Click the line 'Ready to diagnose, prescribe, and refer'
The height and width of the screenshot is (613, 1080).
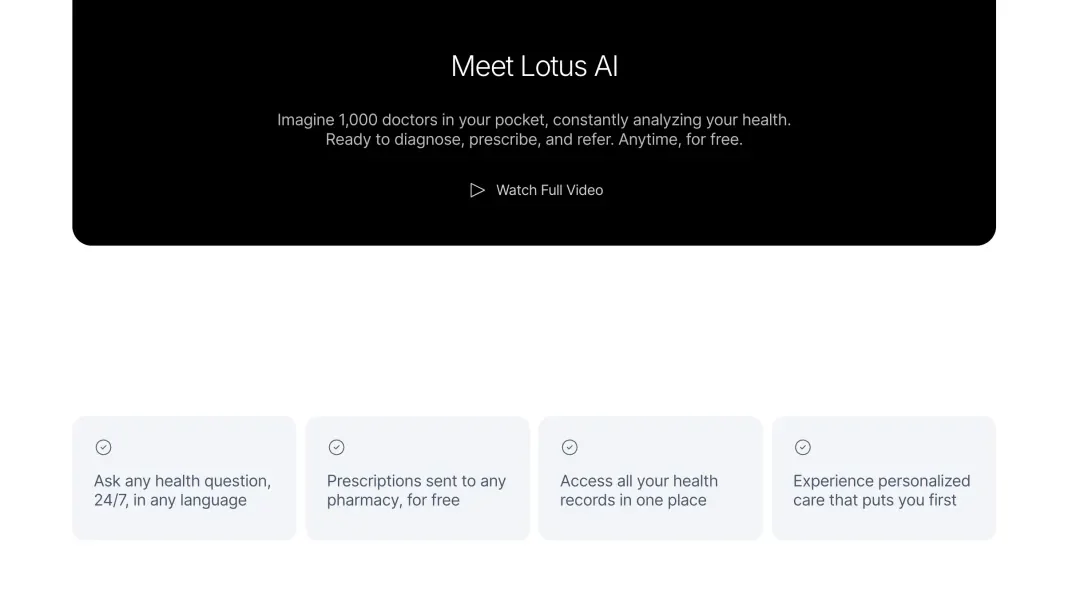pos(534,139)
